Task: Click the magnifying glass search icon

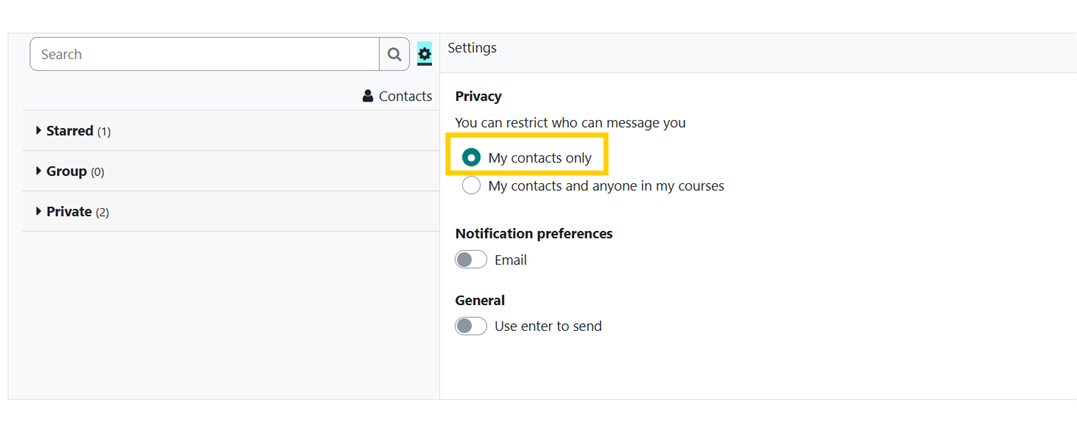Action: tap(394, 54)
